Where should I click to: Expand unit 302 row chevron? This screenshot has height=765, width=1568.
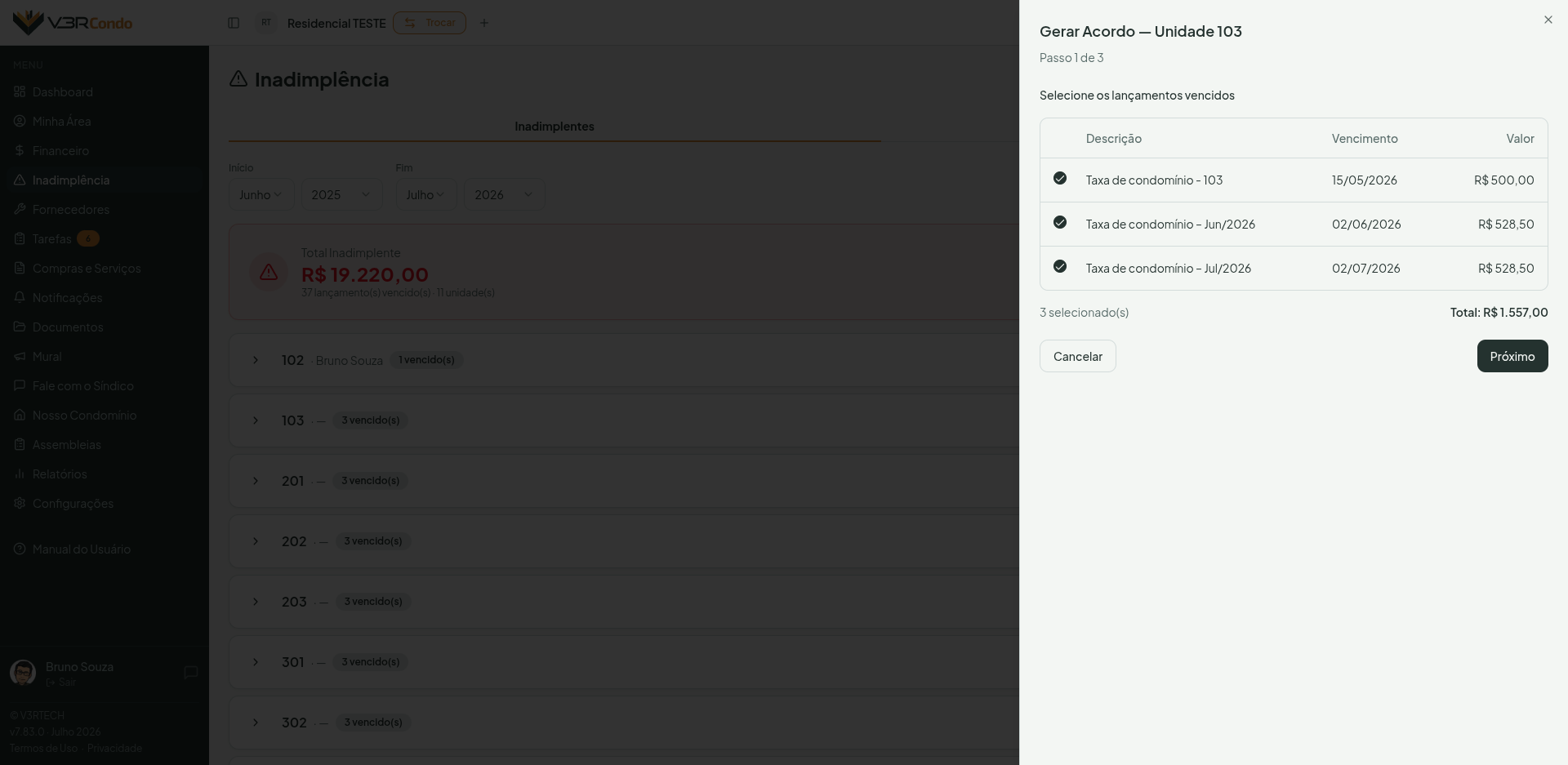click(x=256, y=723)
